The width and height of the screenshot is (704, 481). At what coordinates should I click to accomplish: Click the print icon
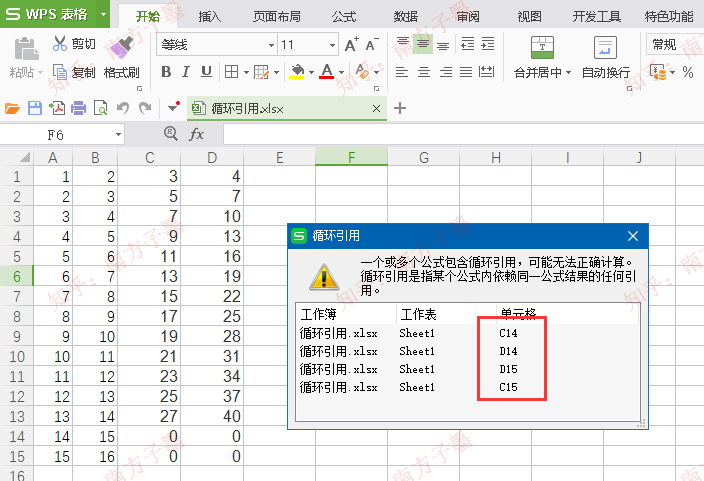point(79,108)
